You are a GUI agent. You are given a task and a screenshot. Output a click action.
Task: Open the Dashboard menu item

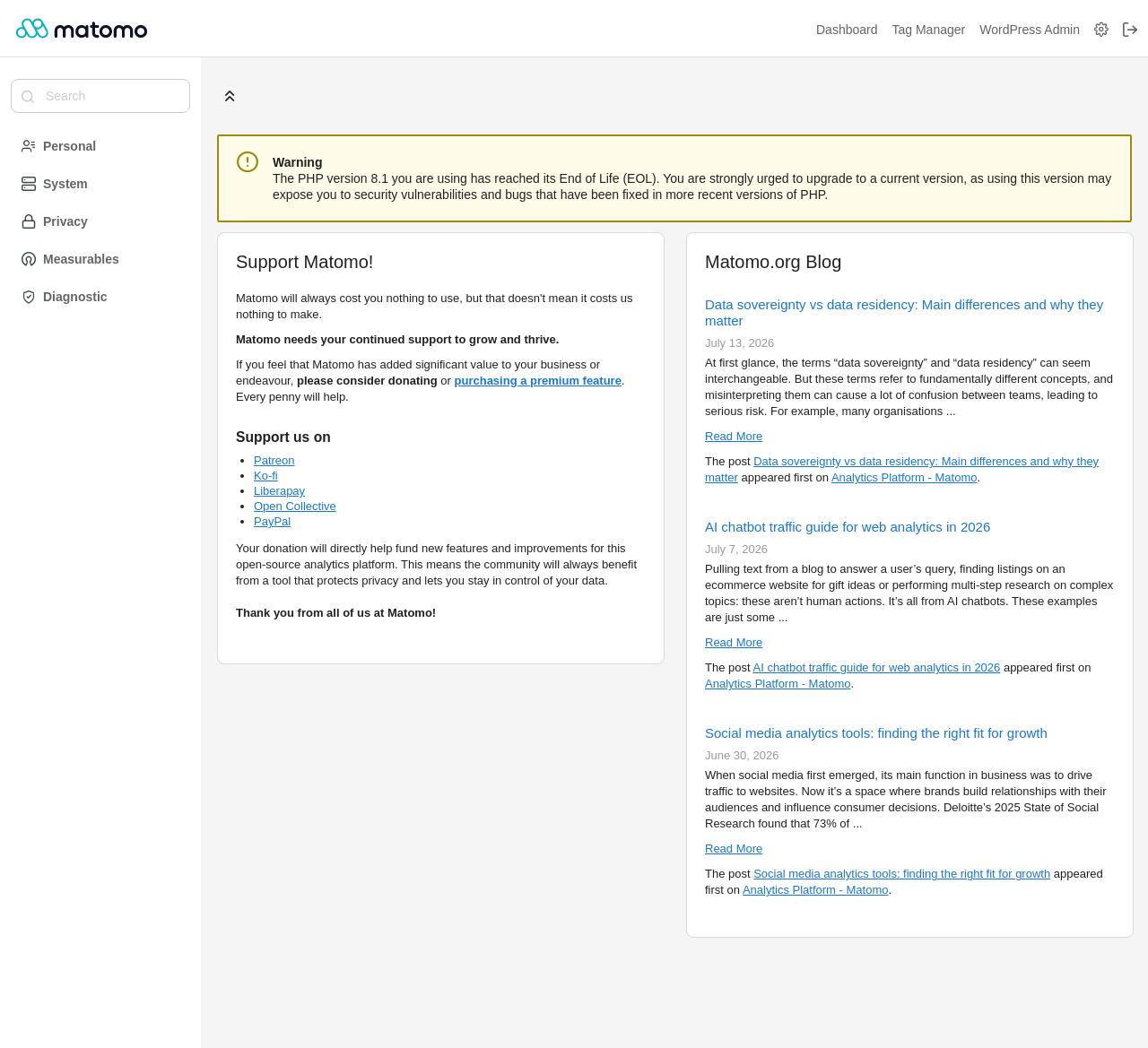[x=847, y=30]
